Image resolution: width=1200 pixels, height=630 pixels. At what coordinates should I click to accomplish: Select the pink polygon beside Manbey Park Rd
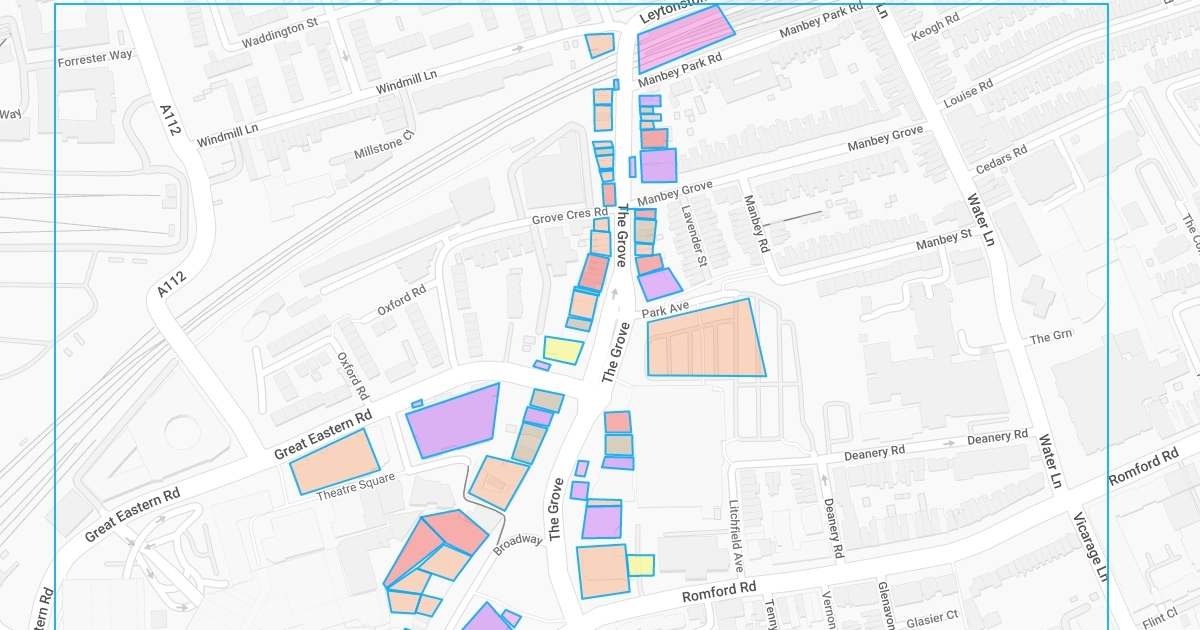click(x=684, y=40)
